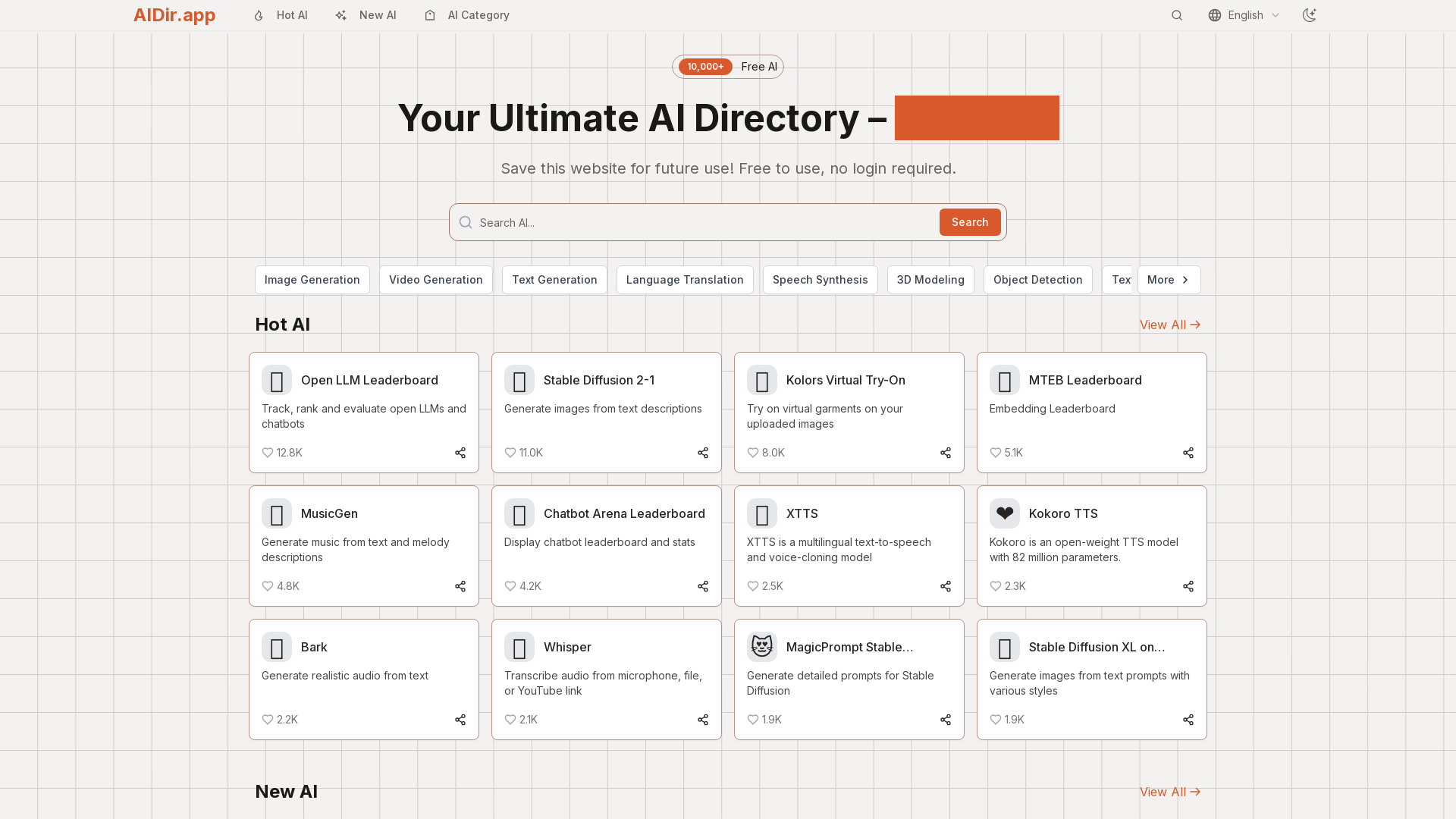Share the Whisper card
The width and height of the screenshot is (1456, 819).
tap(703, 720)
